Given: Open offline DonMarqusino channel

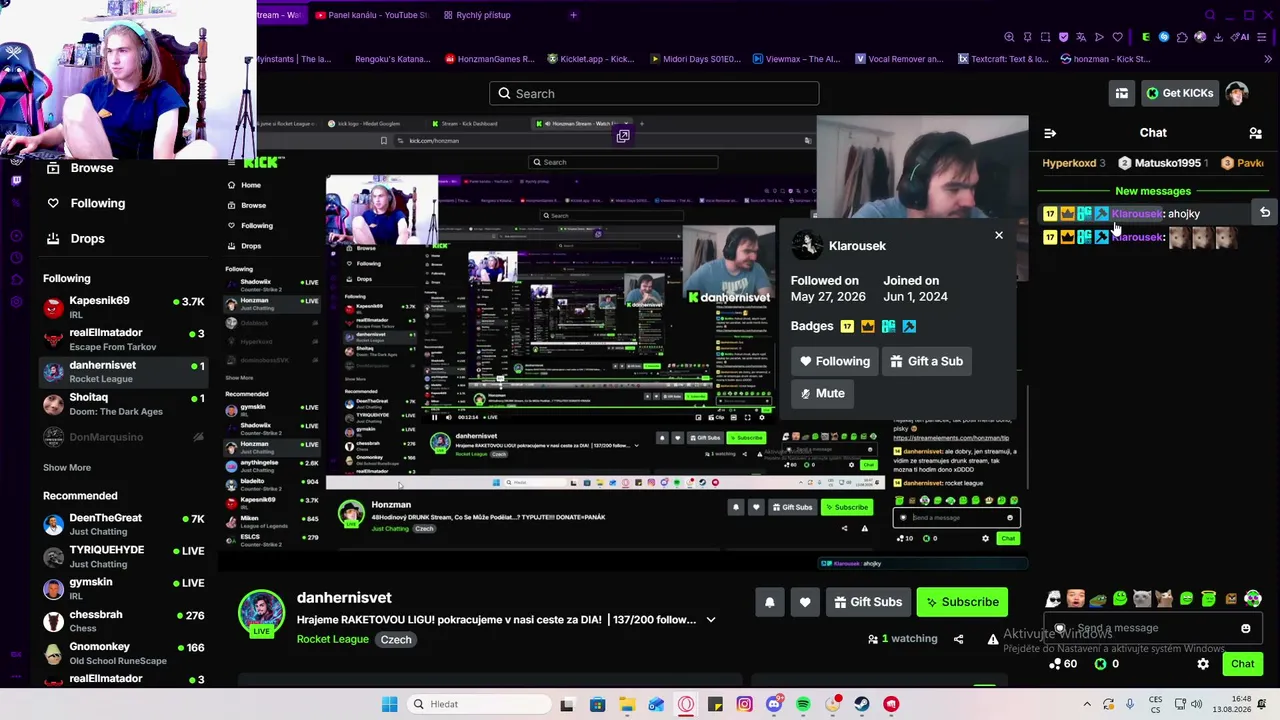Looking at the screenshot, I should [124, 437].
